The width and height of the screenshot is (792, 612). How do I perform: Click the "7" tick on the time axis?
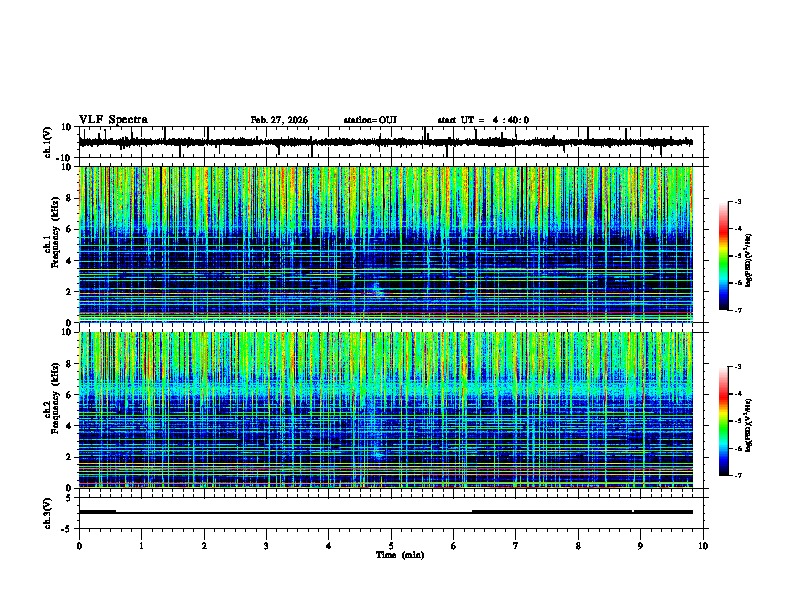516,545
